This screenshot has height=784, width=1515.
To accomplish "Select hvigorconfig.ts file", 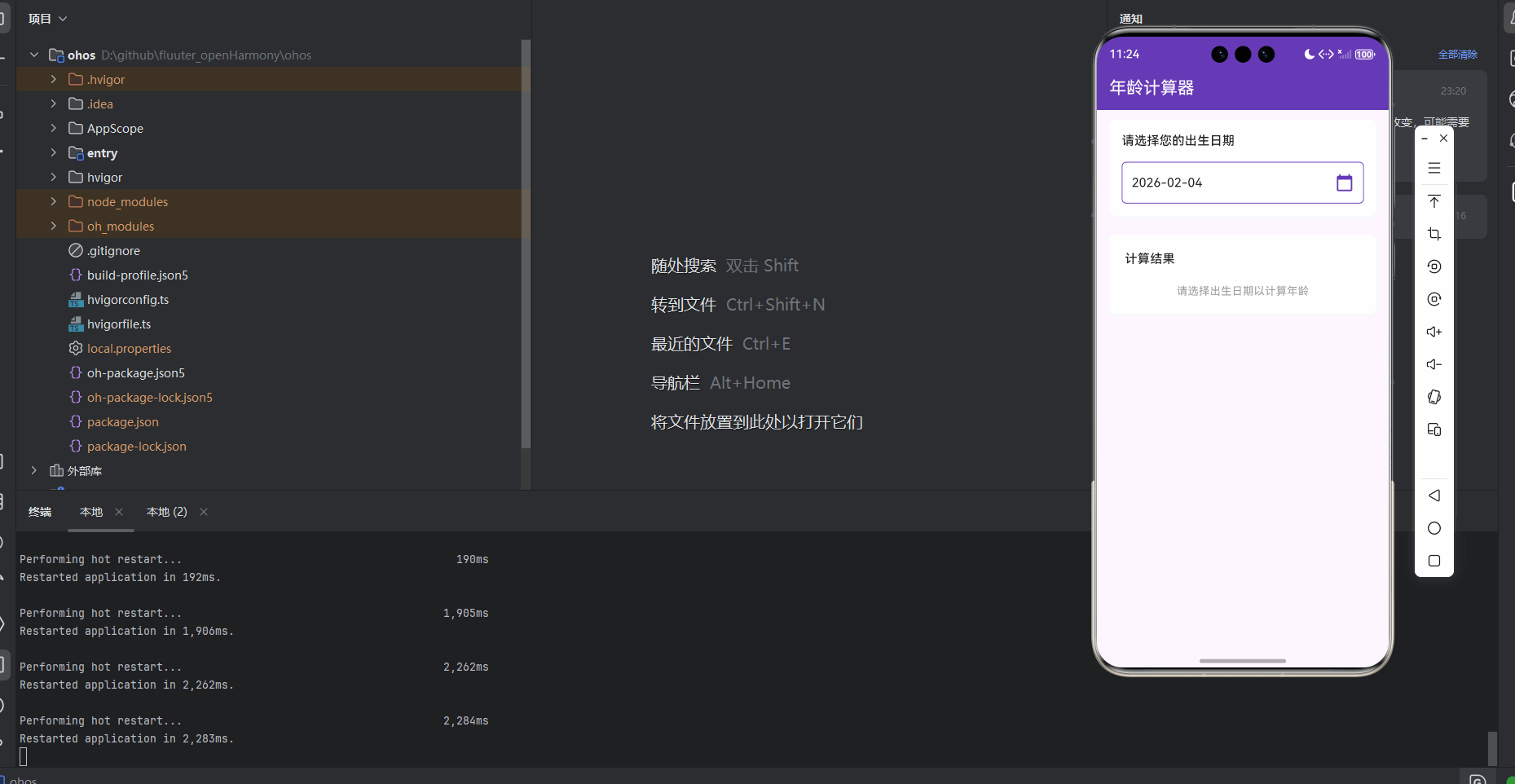I will pos(128,300).
